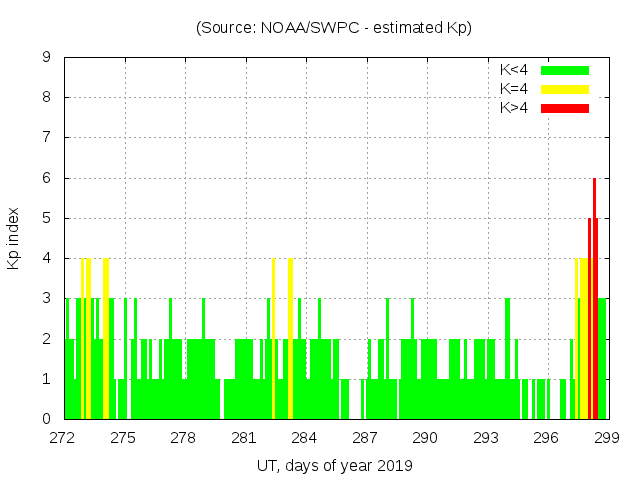640x480 pixels.
Task: Pick x-axis tick label 275
Action: (123, 437)
